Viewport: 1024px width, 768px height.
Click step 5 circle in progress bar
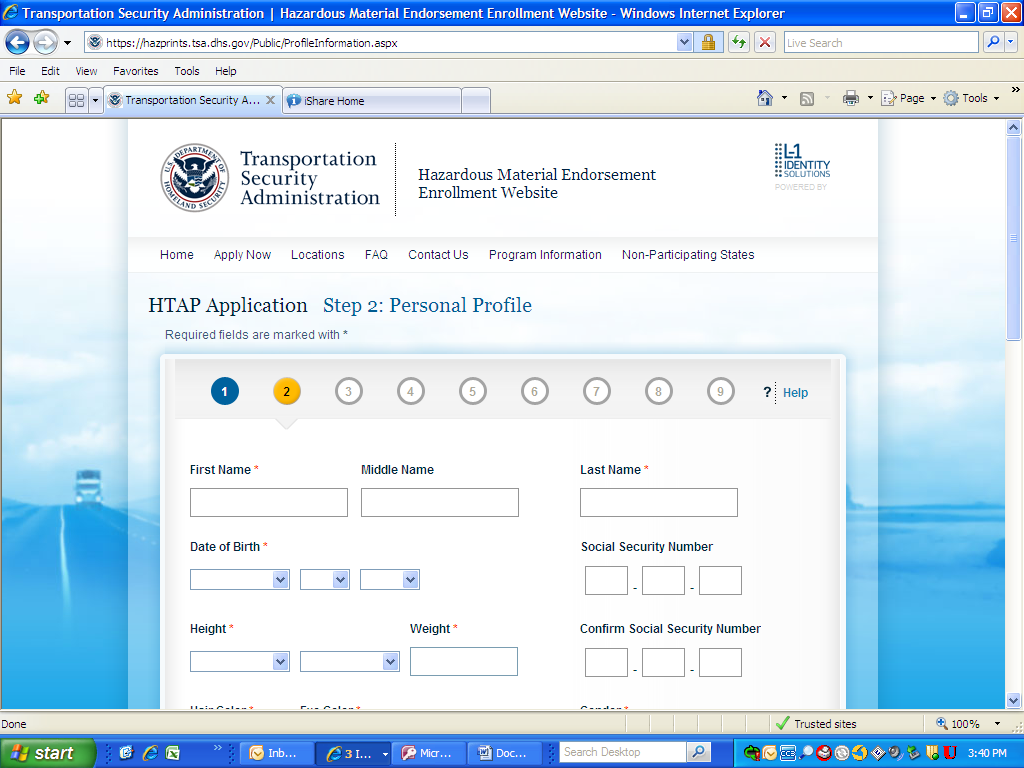[x=473, y=392]
